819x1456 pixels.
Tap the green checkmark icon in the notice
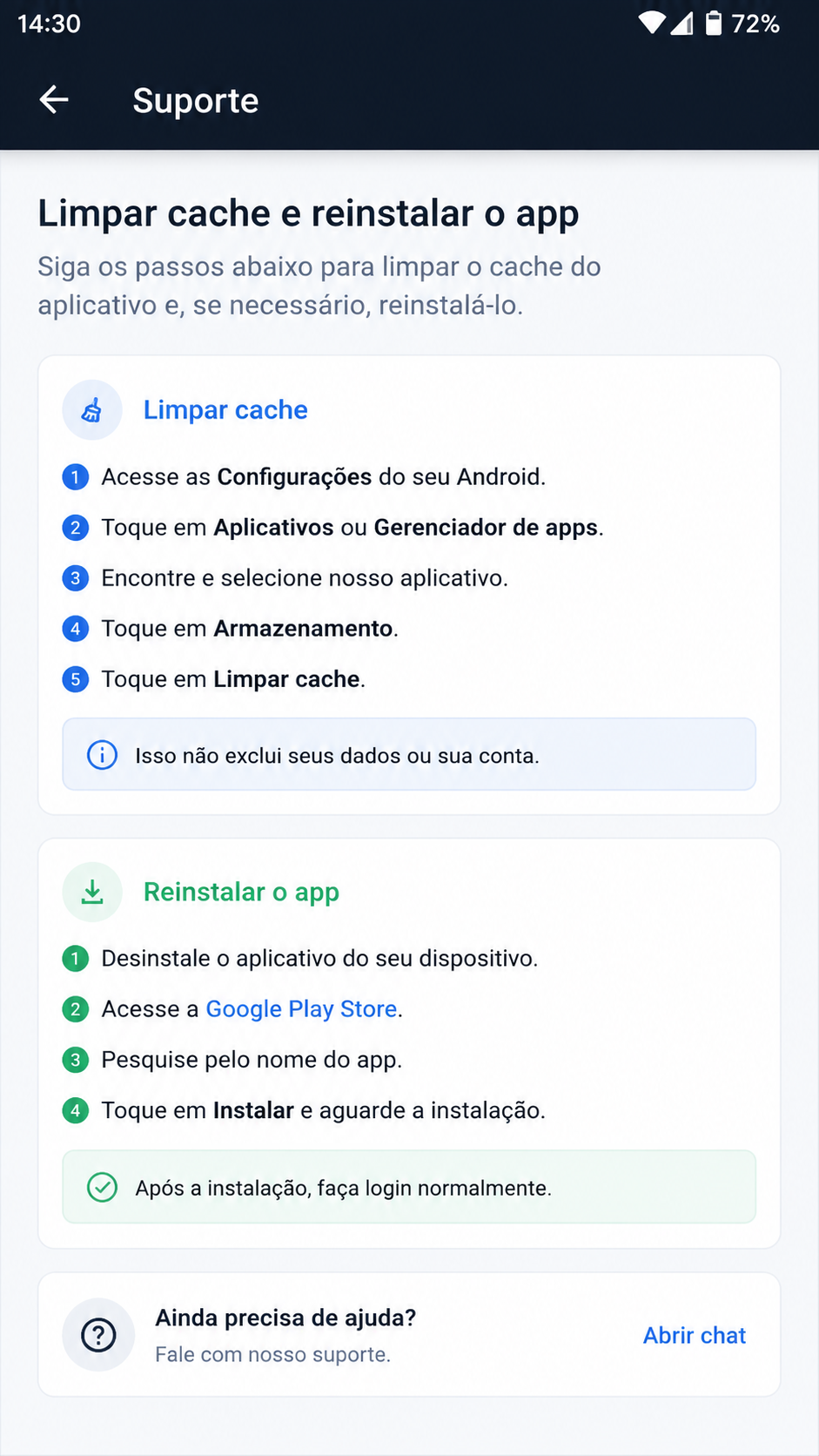tap(102, 1188)
